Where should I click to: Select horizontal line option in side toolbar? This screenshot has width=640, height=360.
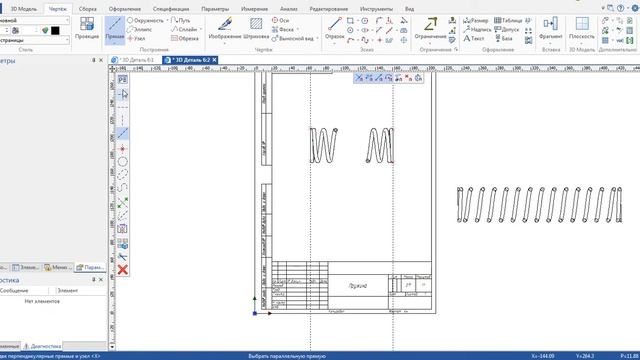point(122,107)
